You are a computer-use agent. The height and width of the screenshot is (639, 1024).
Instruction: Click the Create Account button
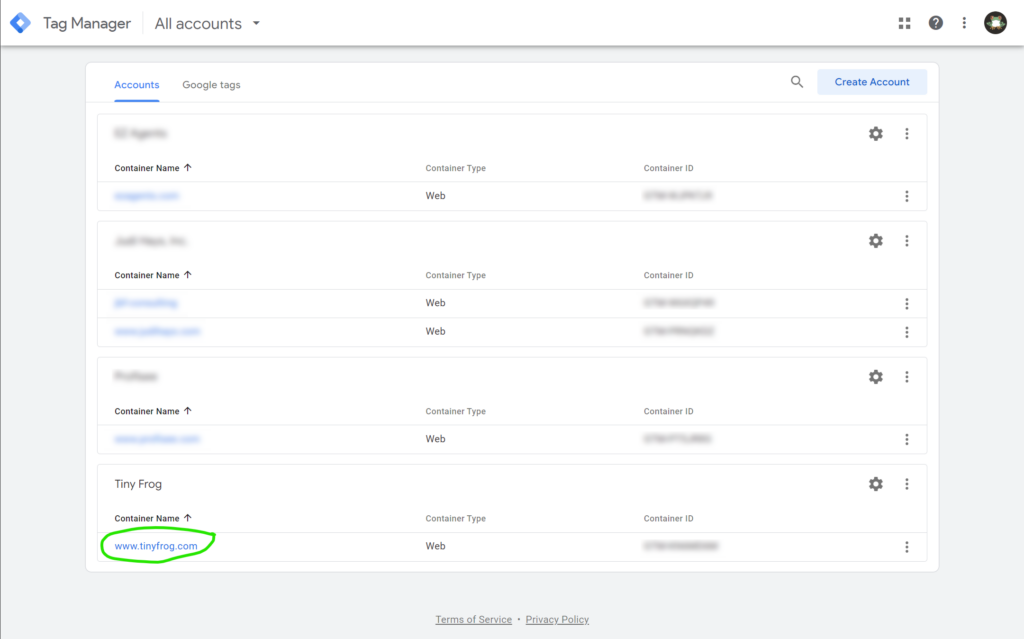[x=872, y=82]
